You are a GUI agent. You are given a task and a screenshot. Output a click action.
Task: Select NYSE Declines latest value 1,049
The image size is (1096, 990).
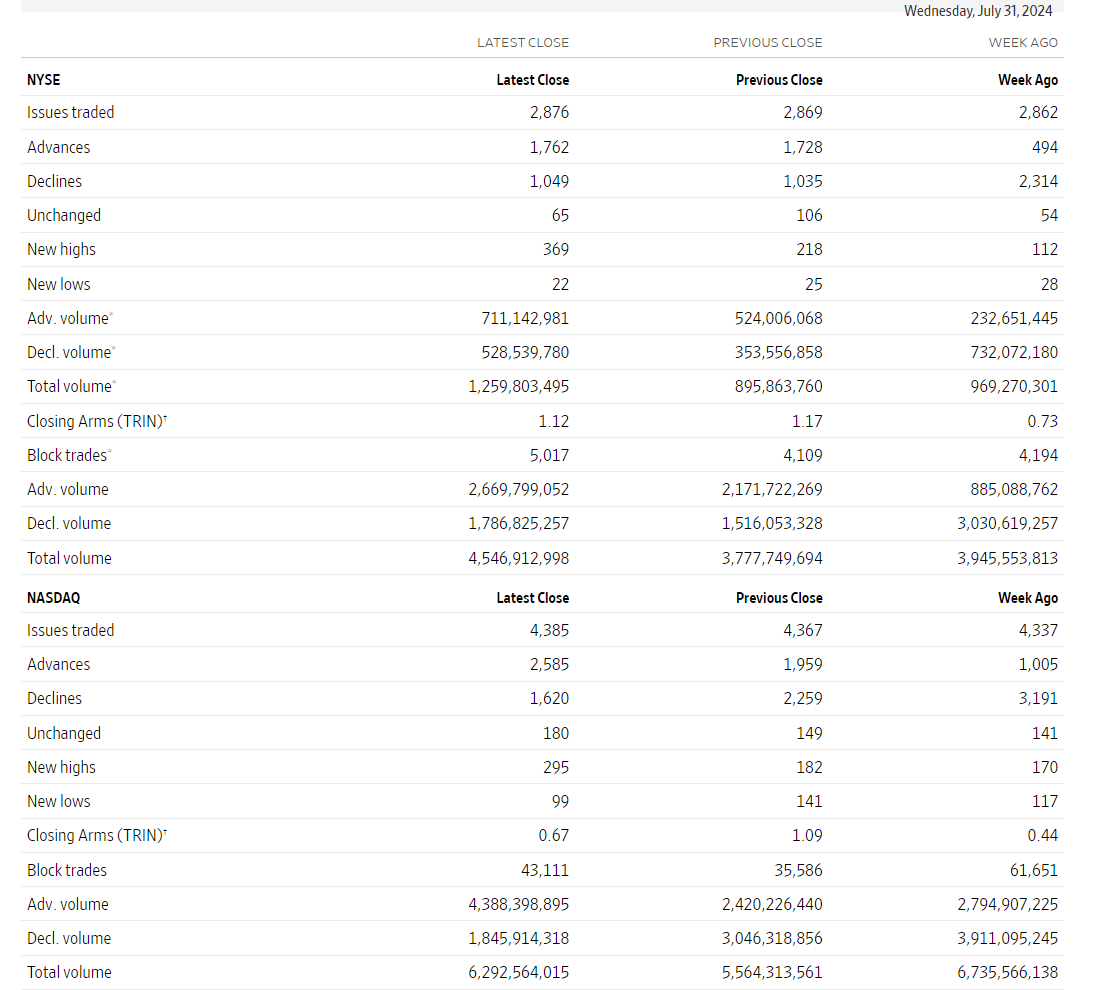[549, 181]
